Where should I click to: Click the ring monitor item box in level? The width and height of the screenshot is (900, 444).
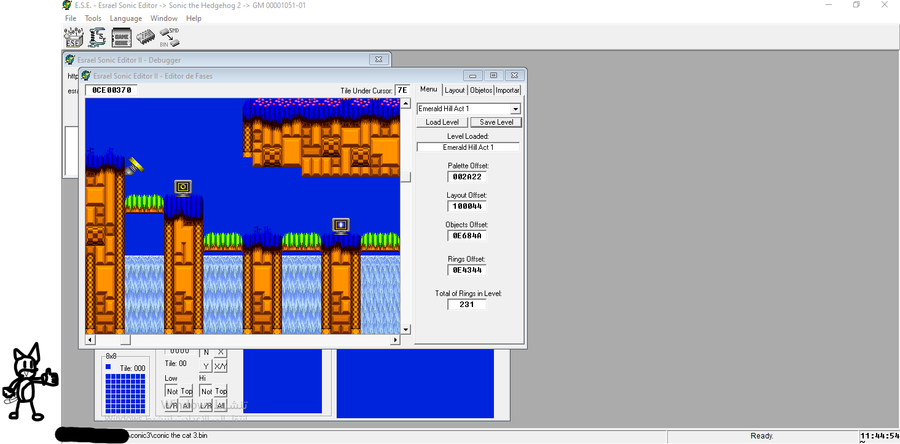point(183,187)
